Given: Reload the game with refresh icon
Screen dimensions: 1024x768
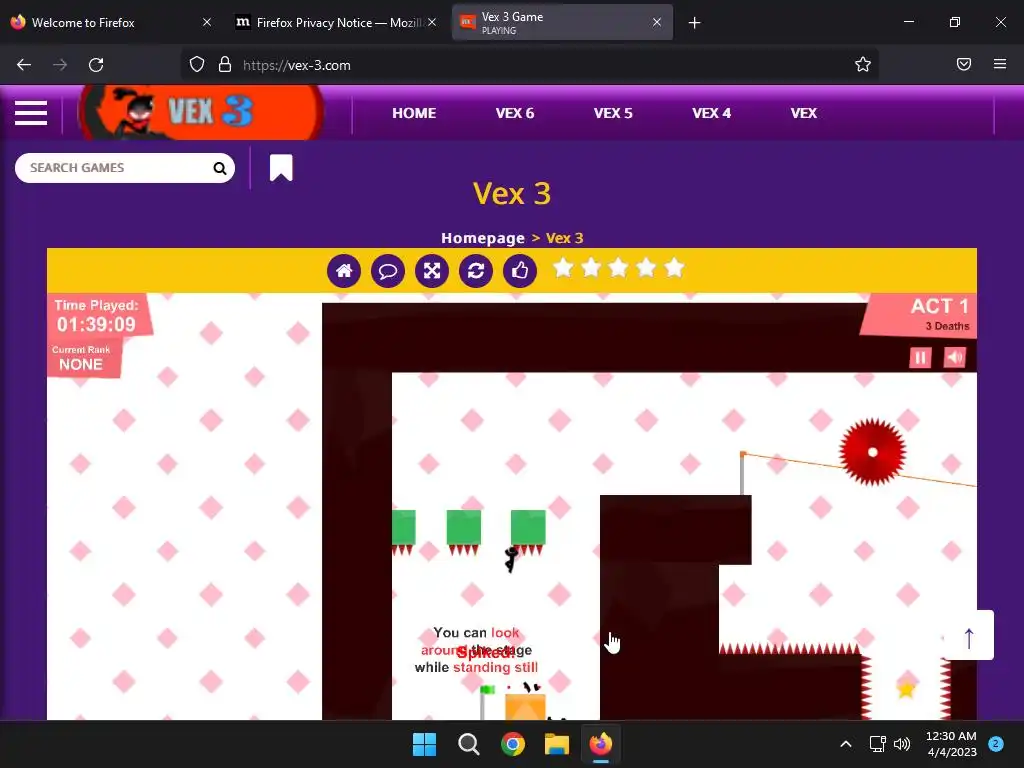Looking at the screenshot, I should click(x=476, y=270).
